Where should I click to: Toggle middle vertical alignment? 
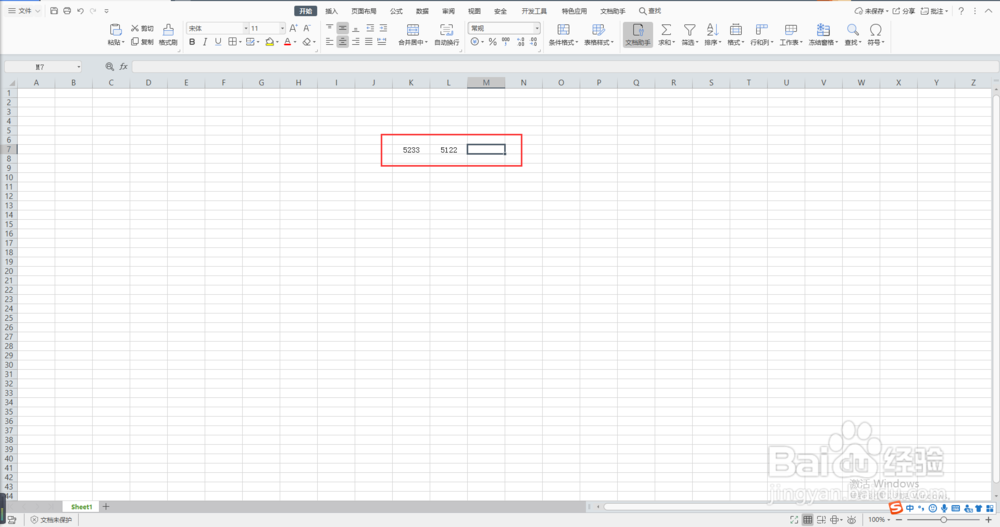pos(342,28)
